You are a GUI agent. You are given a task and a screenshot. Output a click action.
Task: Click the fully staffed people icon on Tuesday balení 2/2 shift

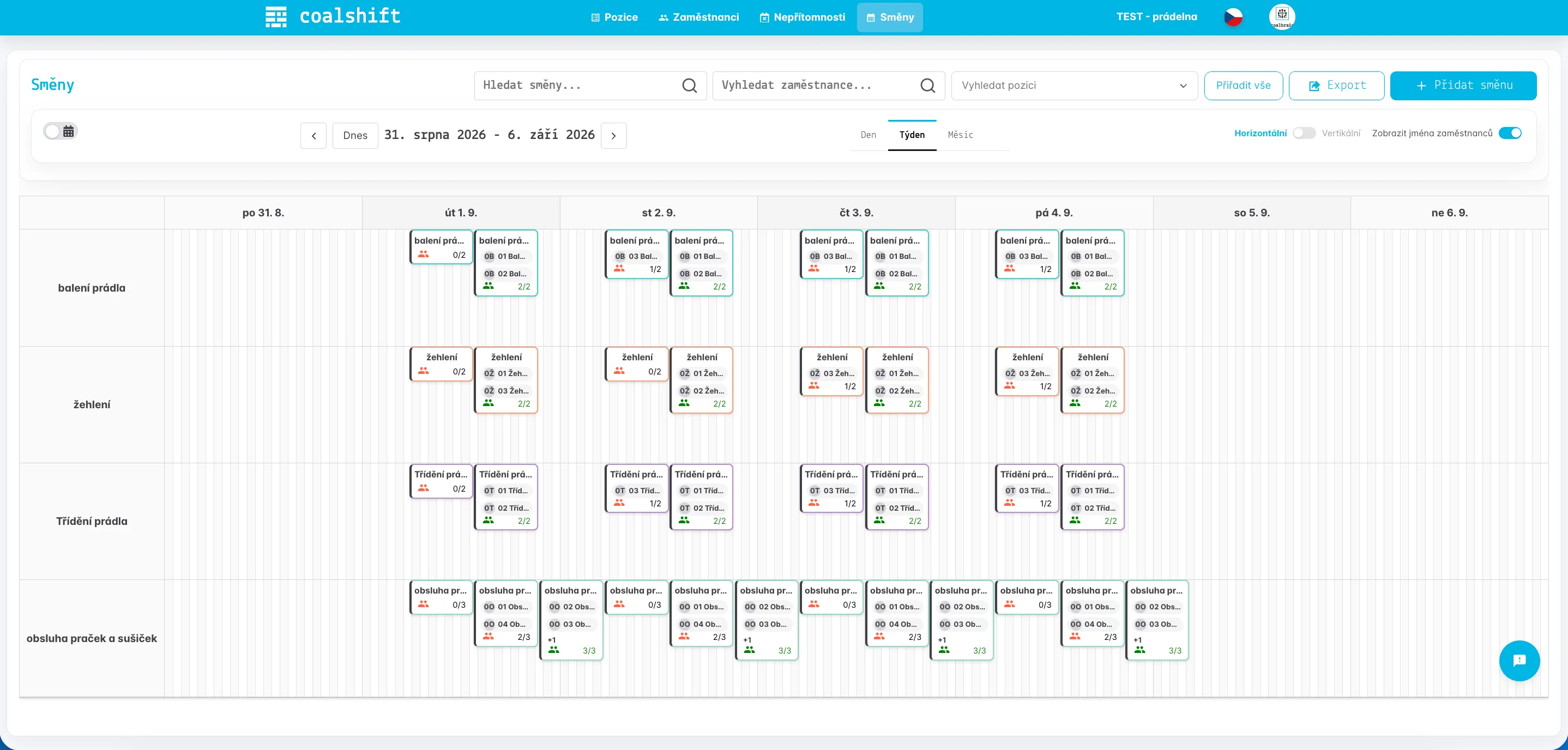(x=488, y=286)
